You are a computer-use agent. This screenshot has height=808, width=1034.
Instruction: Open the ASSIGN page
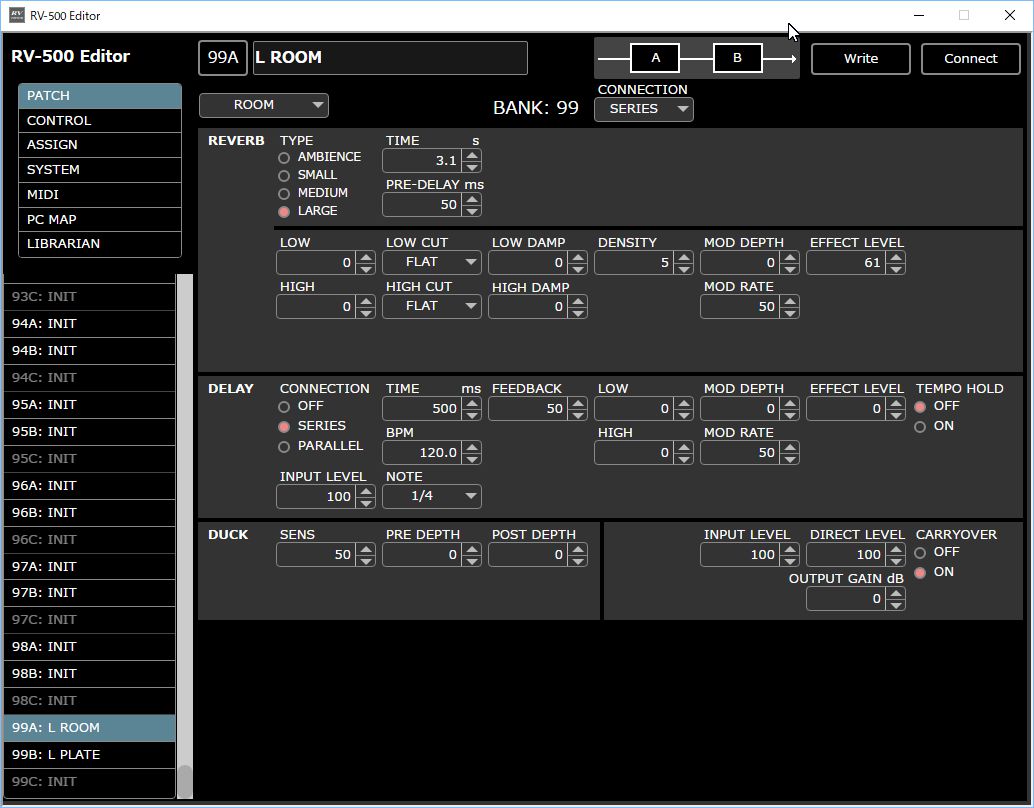click(x=100, y=145)
